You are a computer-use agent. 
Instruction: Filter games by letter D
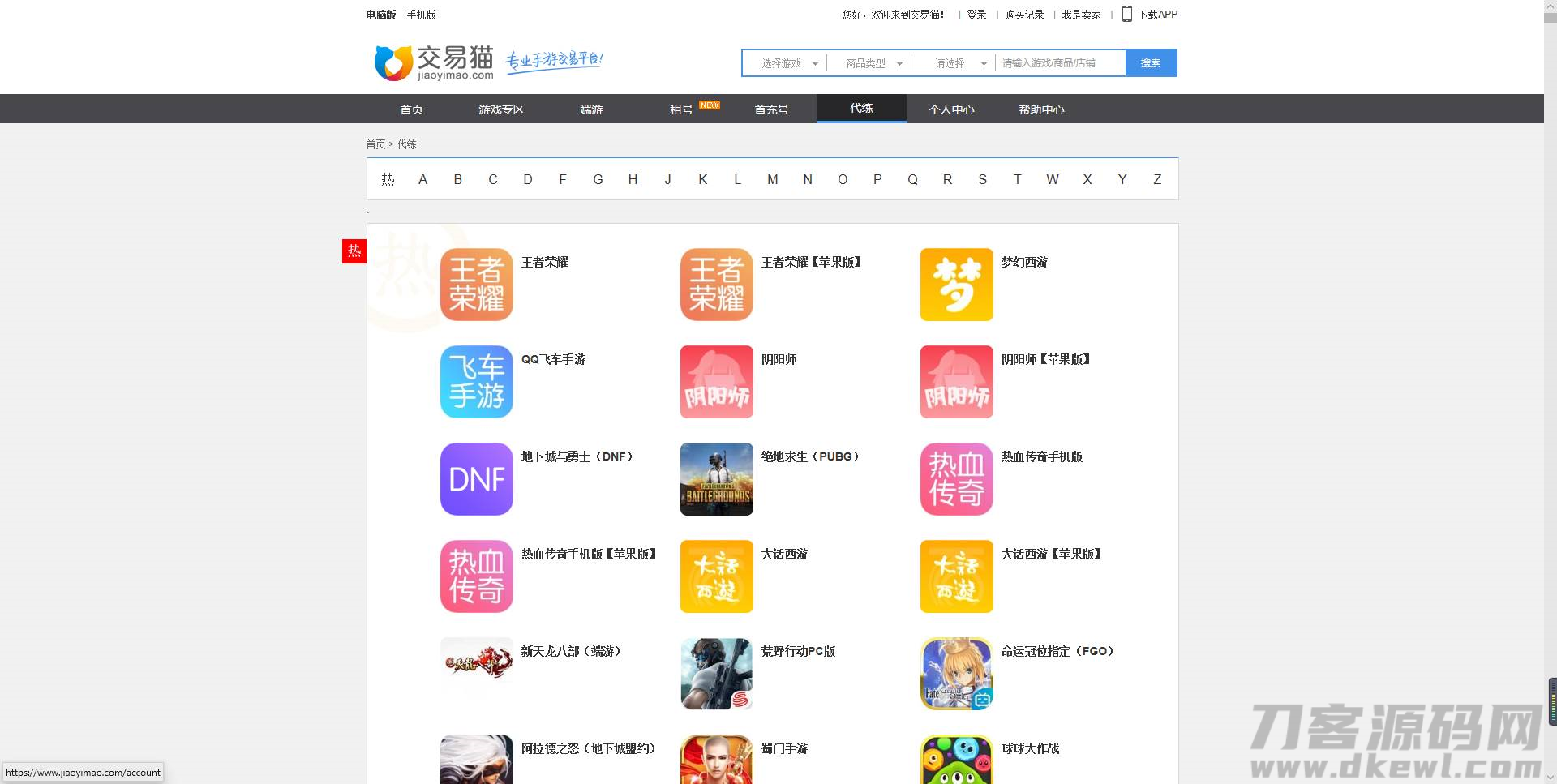tap(528, 179)
